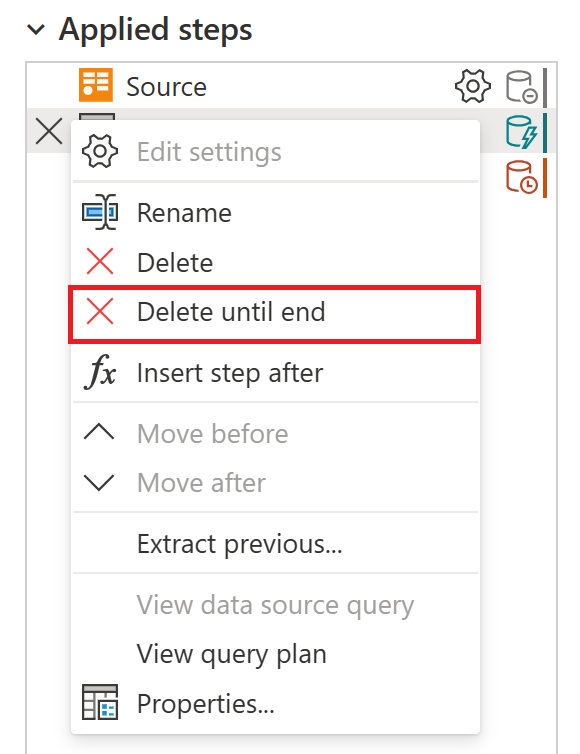This screenshot has width=580, height=754.
Task: Click the orange Source table icon
Action: 96,85
